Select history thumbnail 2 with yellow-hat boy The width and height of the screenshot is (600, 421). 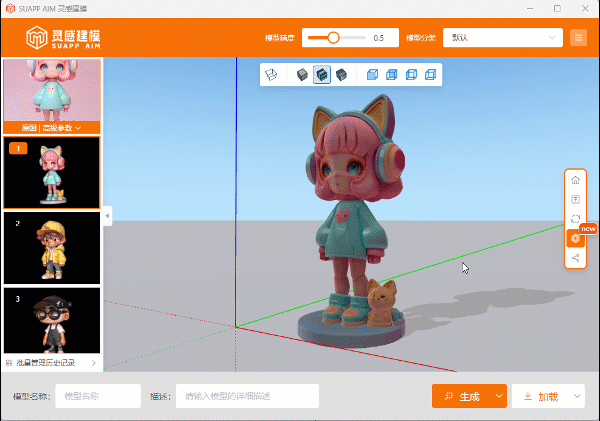pyautogui.click(x=52, y=247)
